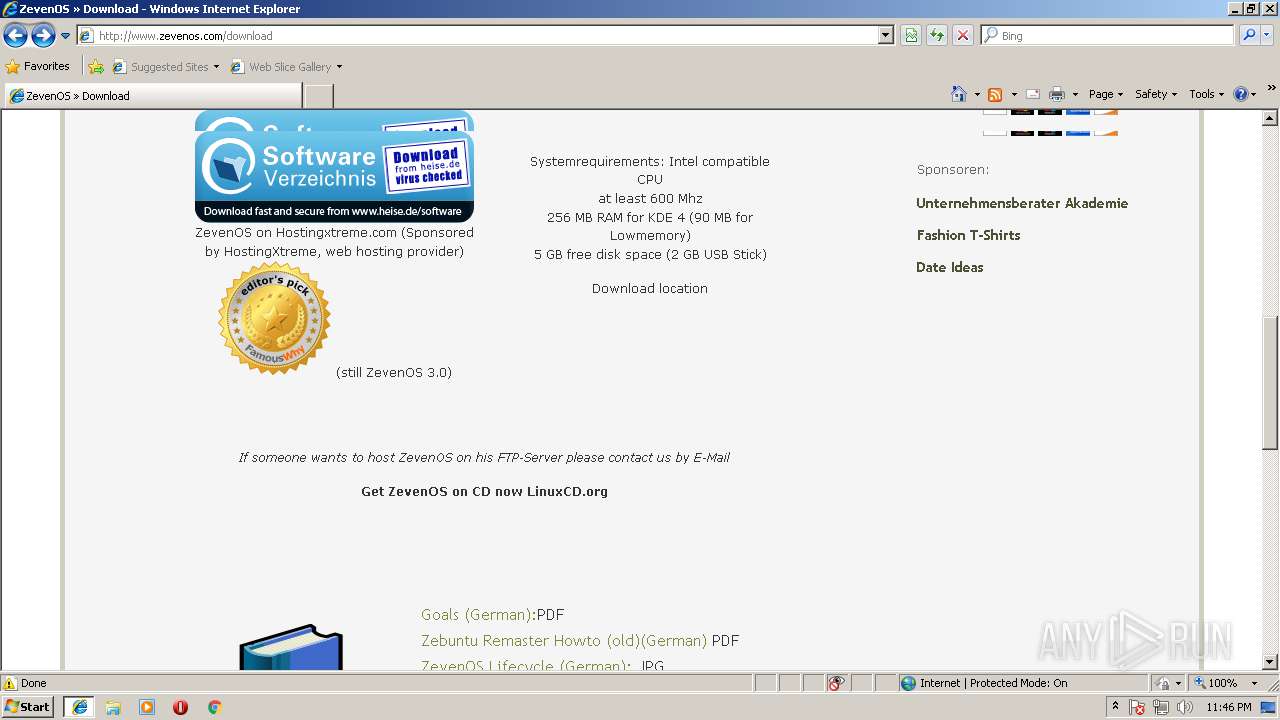Expand the command bar overflow chevron
Image resolution: width=1280 pixels, height=720 pixels.
[x=1271, y=88]
